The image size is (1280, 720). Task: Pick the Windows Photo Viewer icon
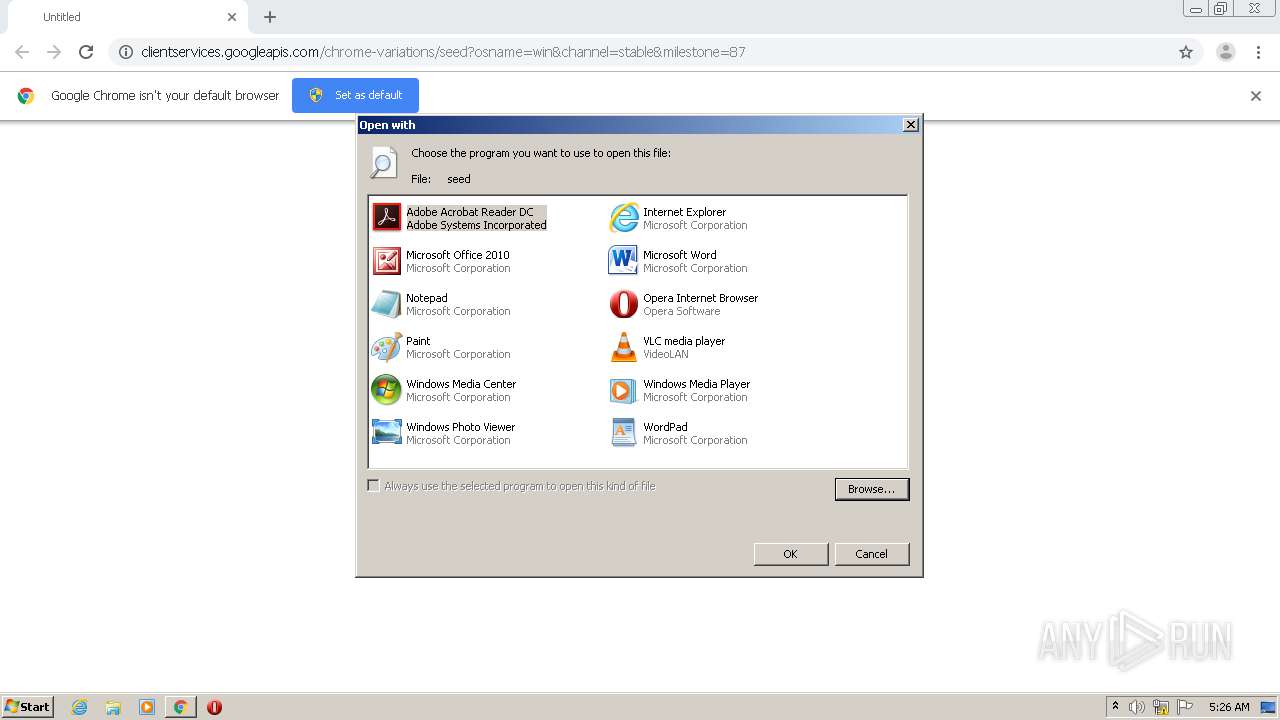tap(386, 432)
